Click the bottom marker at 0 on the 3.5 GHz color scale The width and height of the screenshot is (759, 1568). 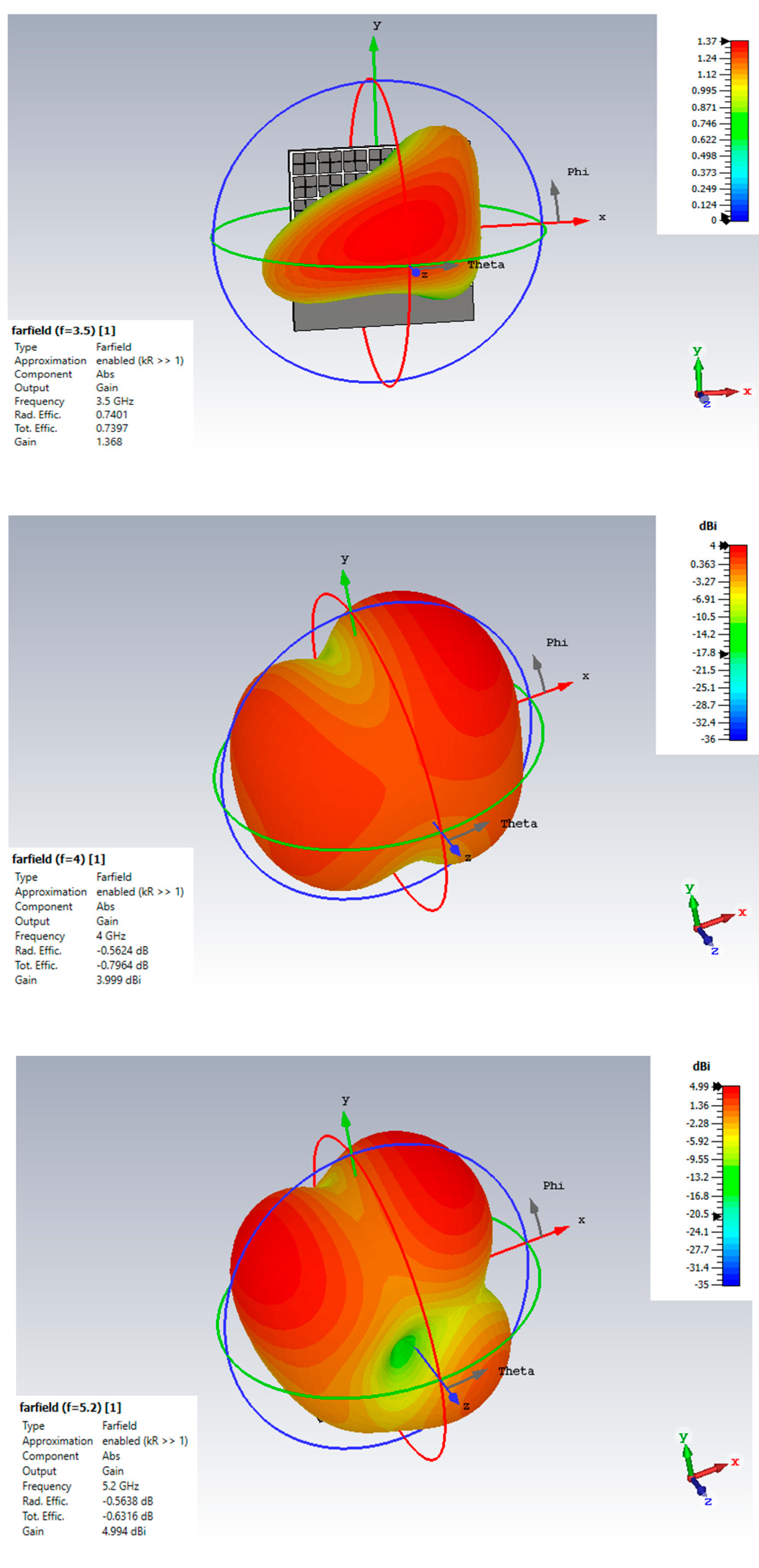pyautogui.click(x=724, y=218)
